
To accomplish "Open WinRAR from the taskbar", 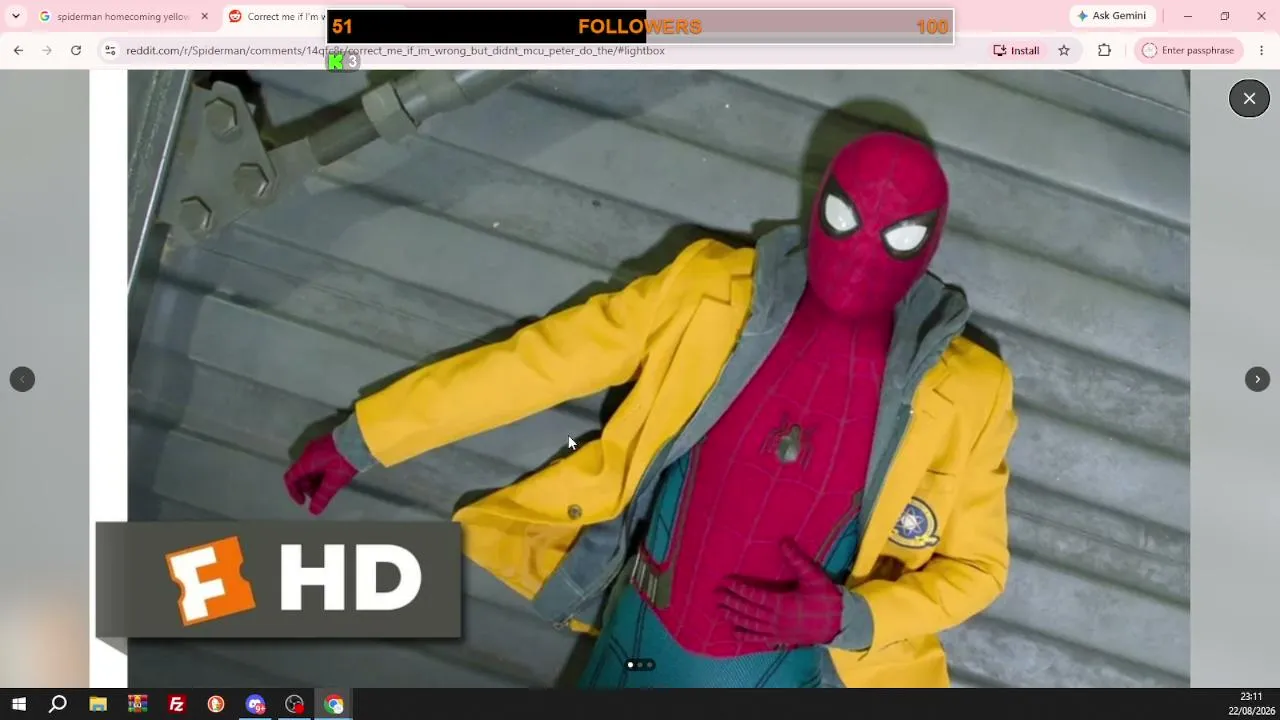I will [137, 704].
